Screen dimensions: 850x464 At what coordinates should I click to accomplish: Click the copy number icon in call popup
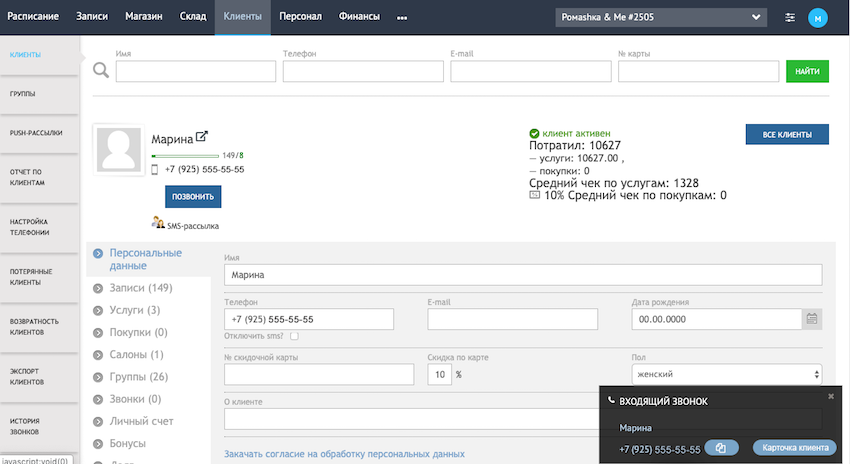(x=721, y=449)
